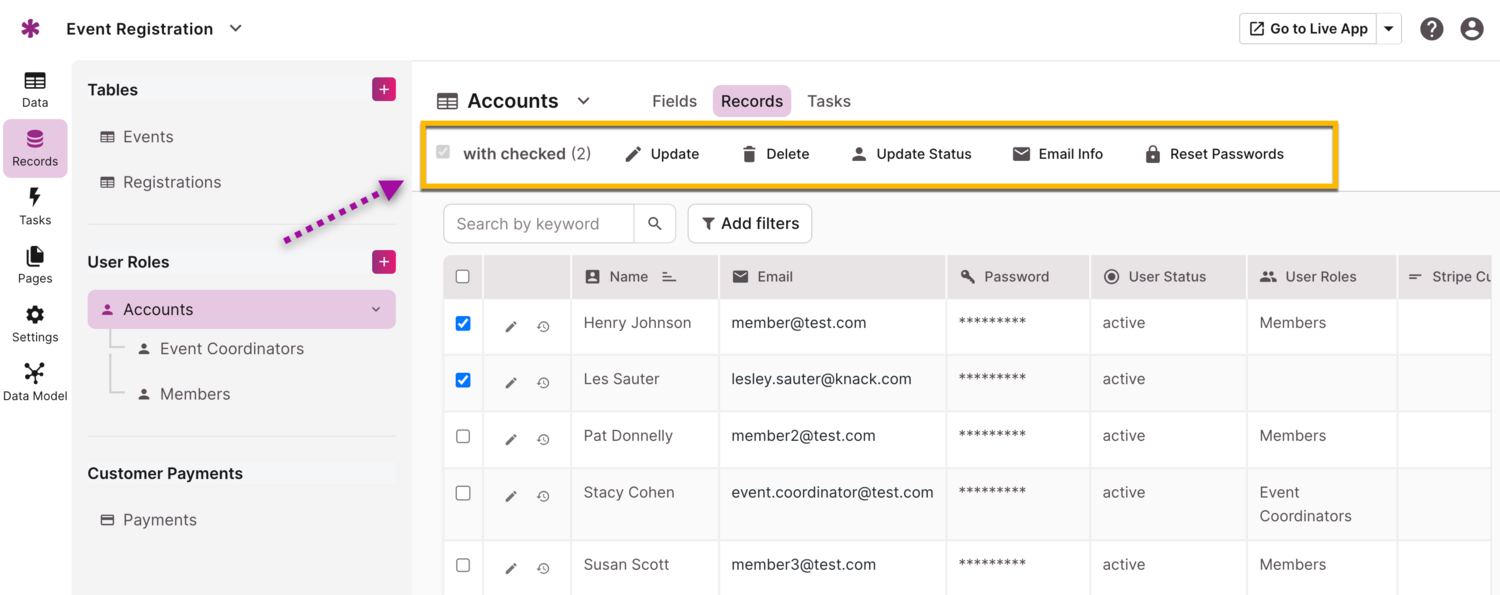Check the Pat Donnelly row checkbox

[463, 436]
